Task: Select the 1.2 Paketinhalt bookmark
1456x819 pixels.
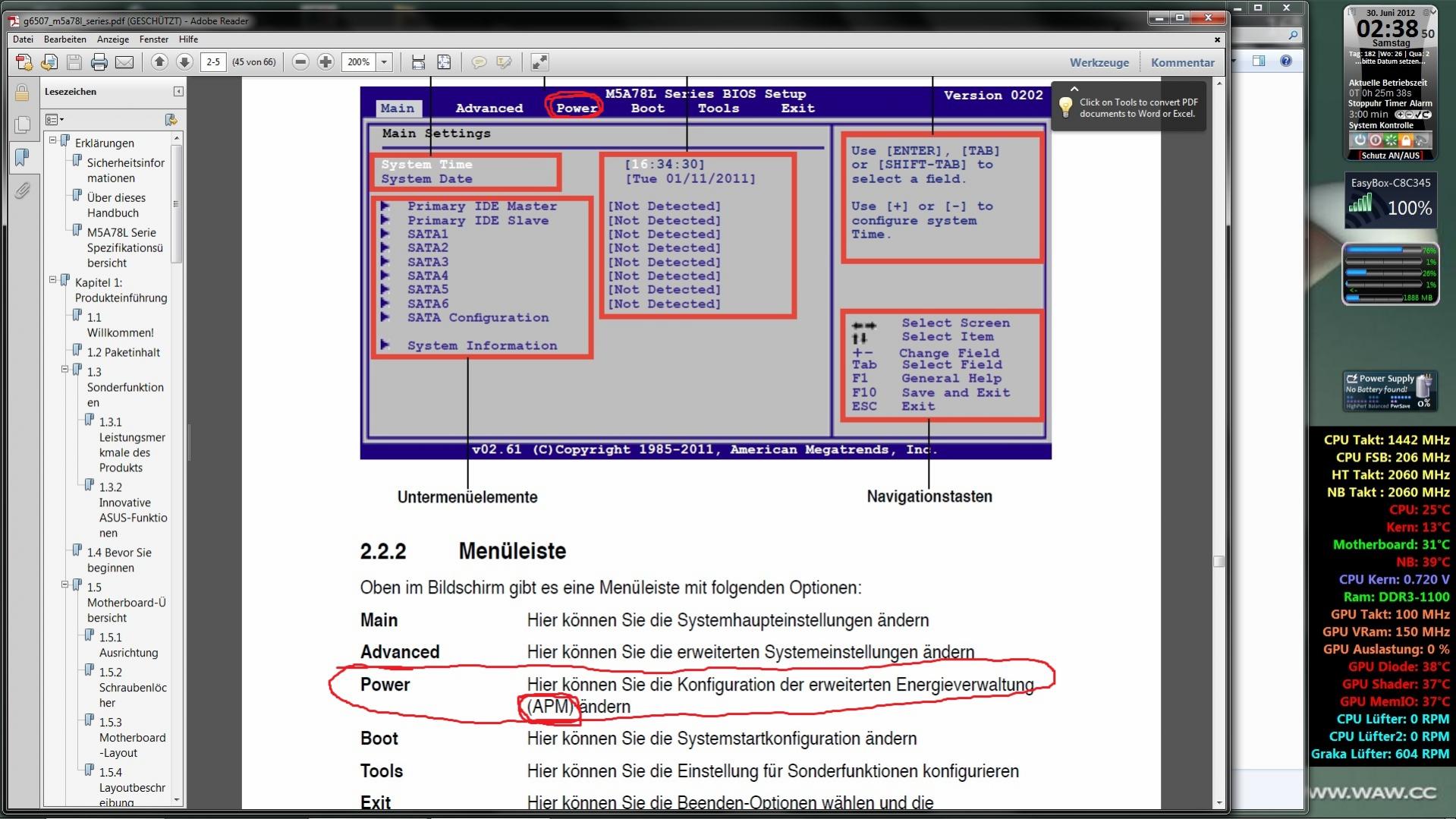Action: 124,352
